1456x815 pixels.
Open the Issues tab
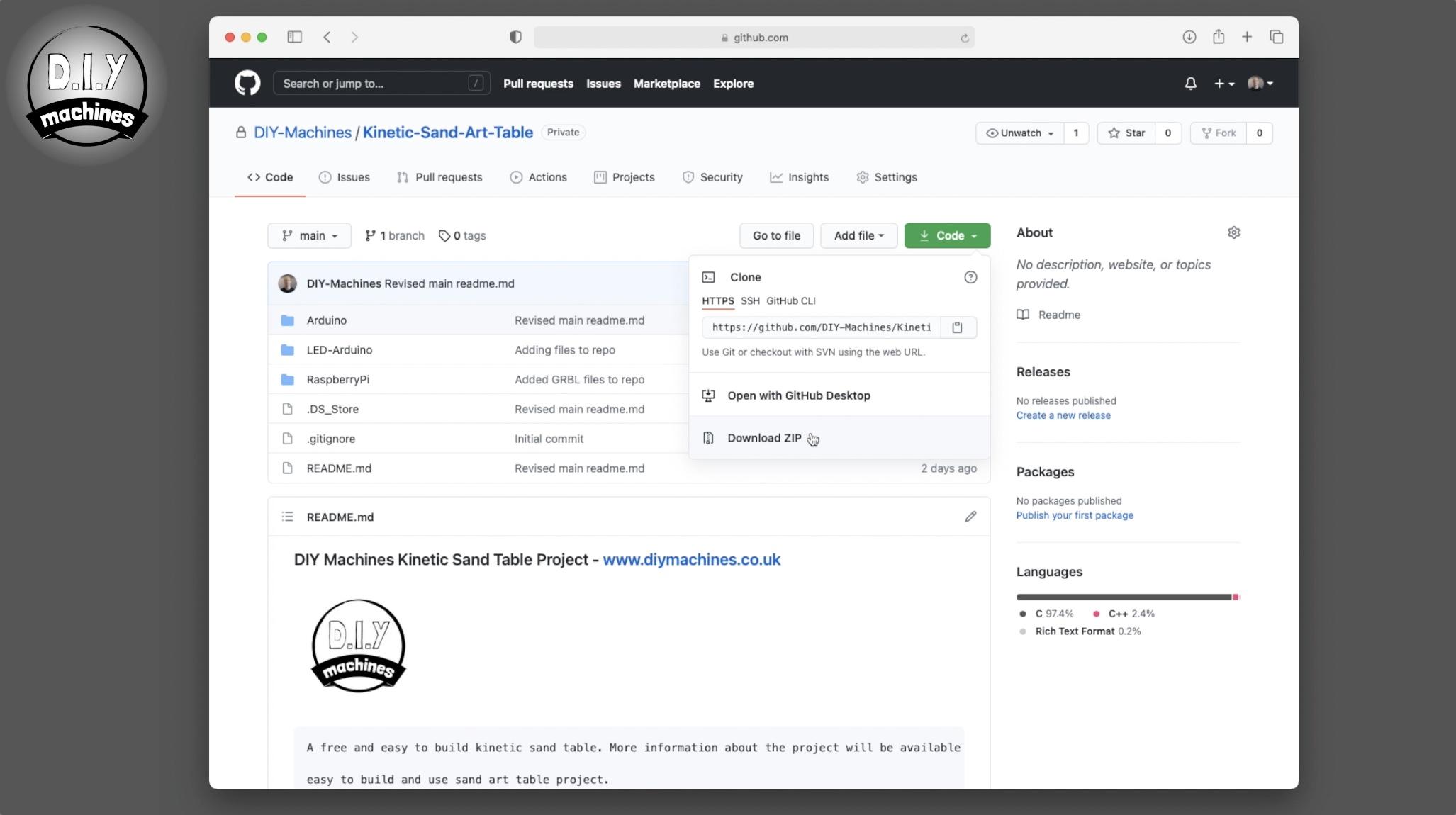pyautogui.click(x=352, y=177)
